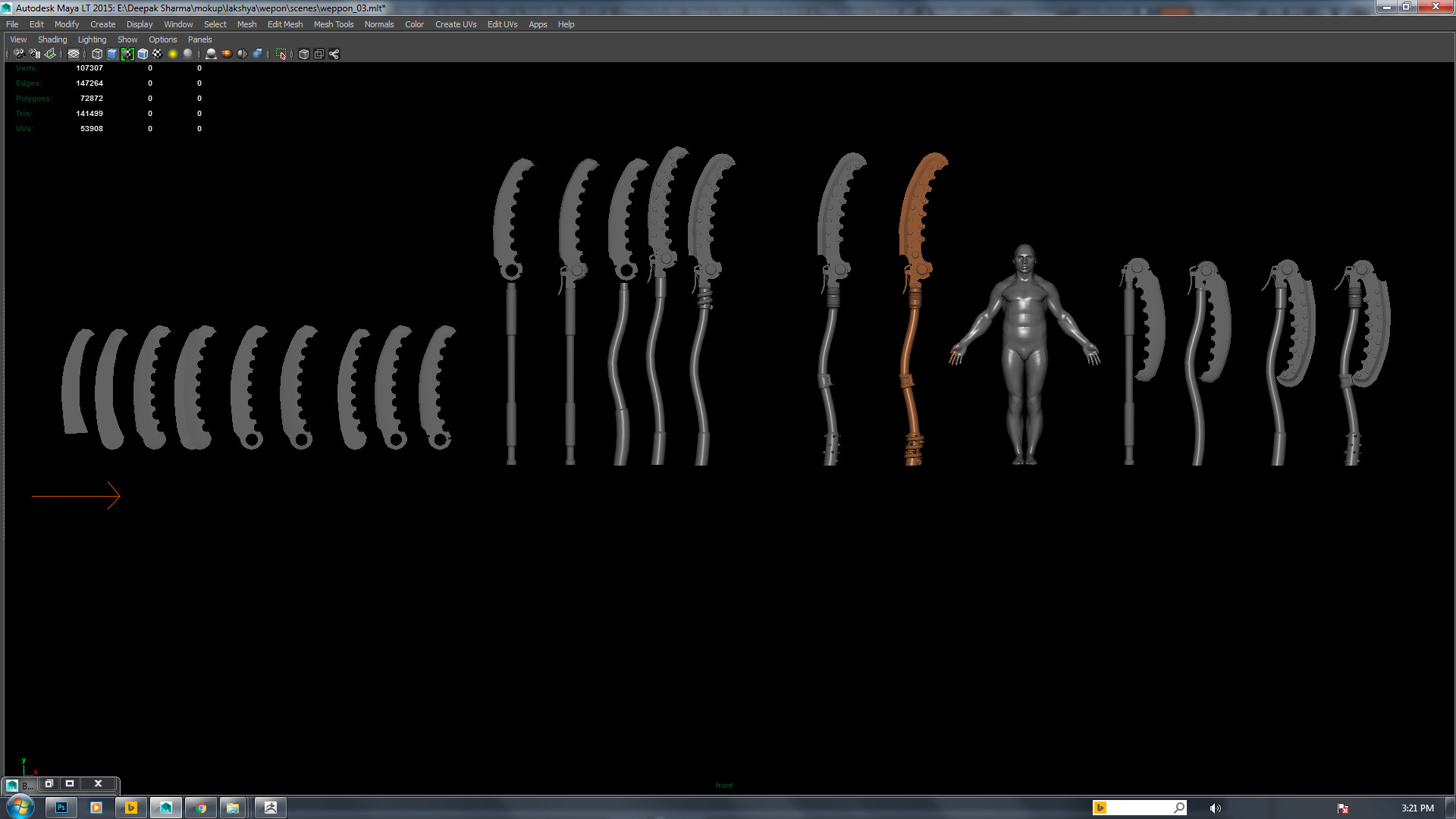Click the Select Camera icon
The width and height of the screenshot is (1456, 819).
[x=19, y=54]
